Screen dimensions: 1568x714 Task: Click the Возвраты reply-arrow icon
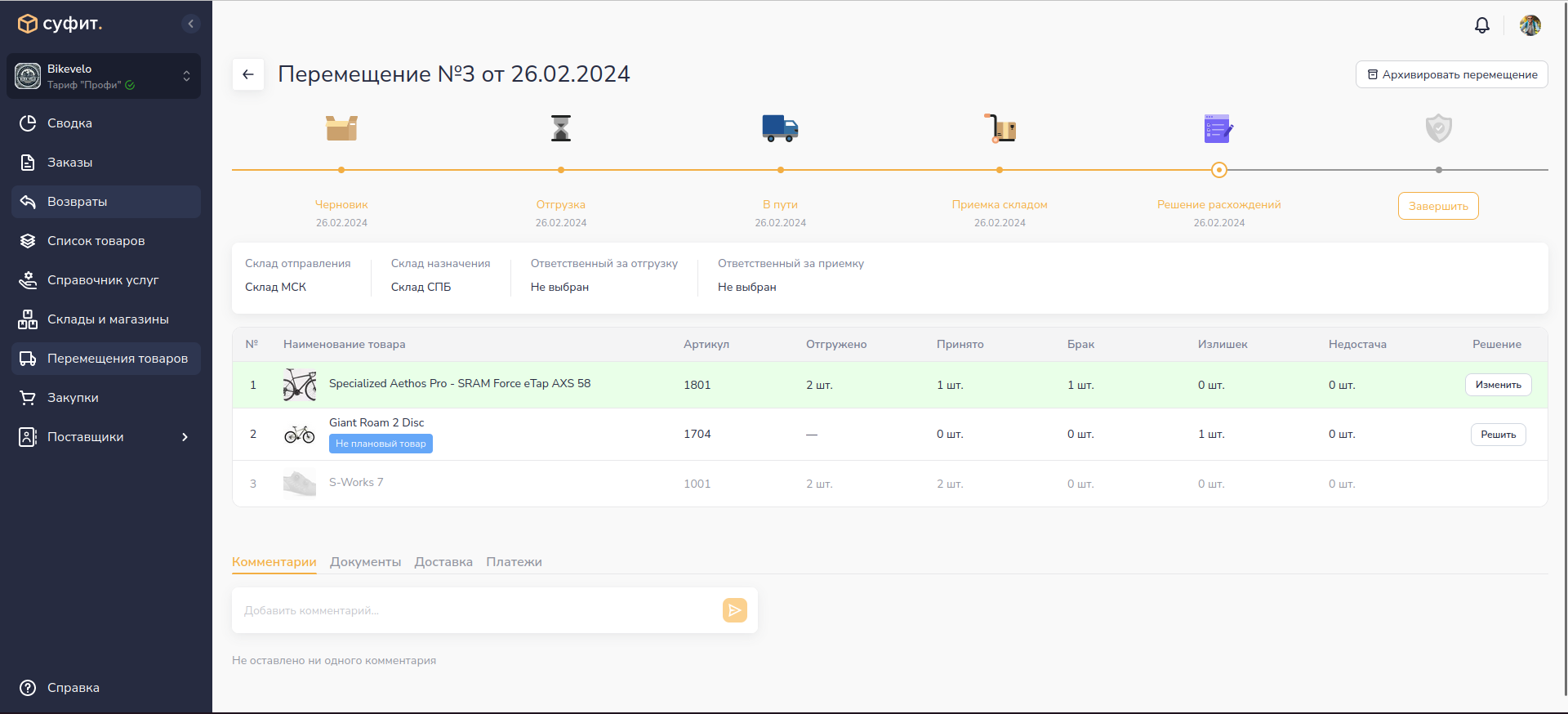[x=28, y=202]
